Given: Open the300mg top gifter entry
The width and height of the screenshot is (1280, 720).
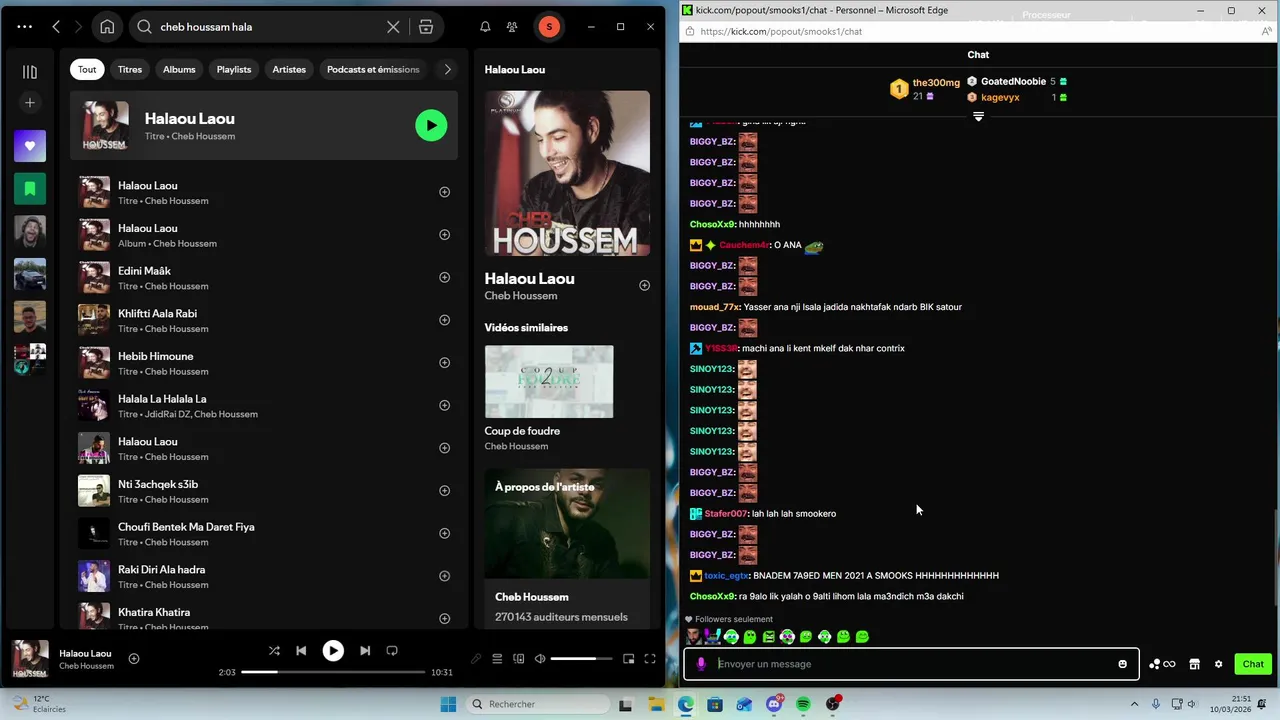Looking at the screenshot, I should (925, 89).
